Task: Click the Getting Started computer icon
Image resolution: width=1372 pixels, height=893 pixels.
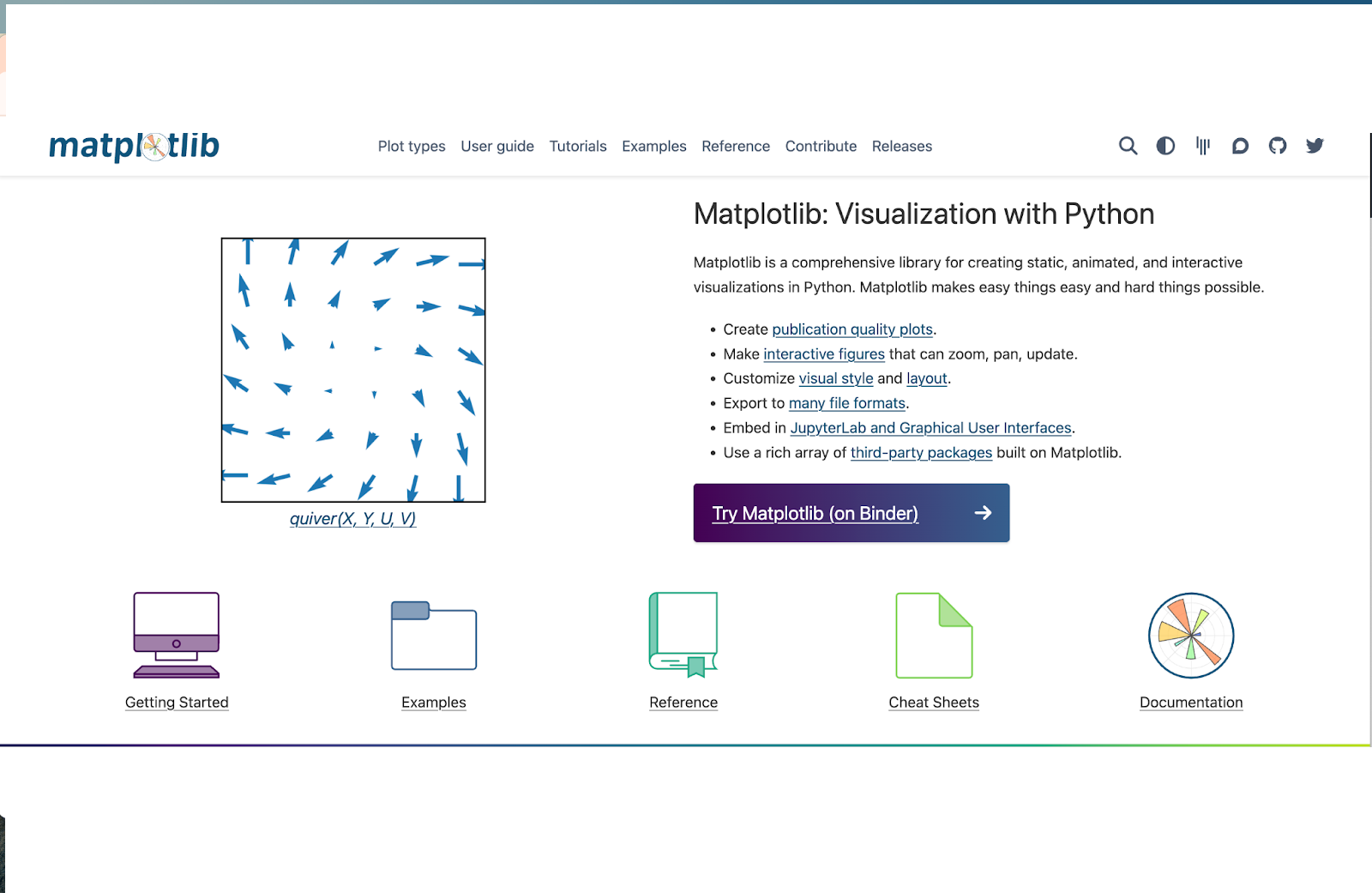Action: (177, 635)
